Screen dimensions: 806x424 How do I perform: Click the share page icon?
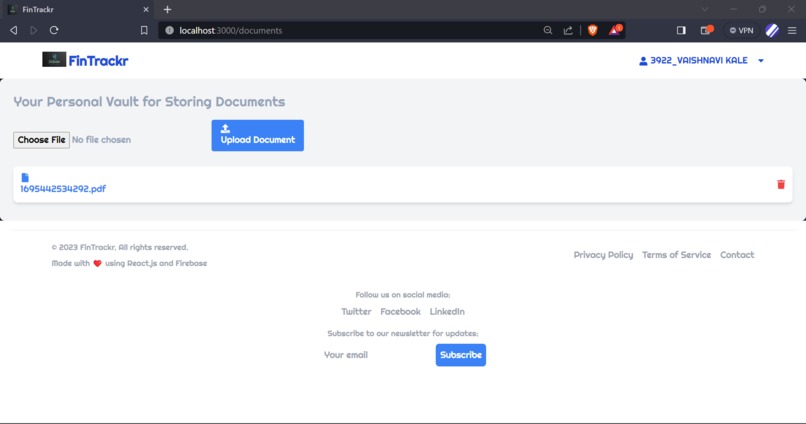pos(568,30)
